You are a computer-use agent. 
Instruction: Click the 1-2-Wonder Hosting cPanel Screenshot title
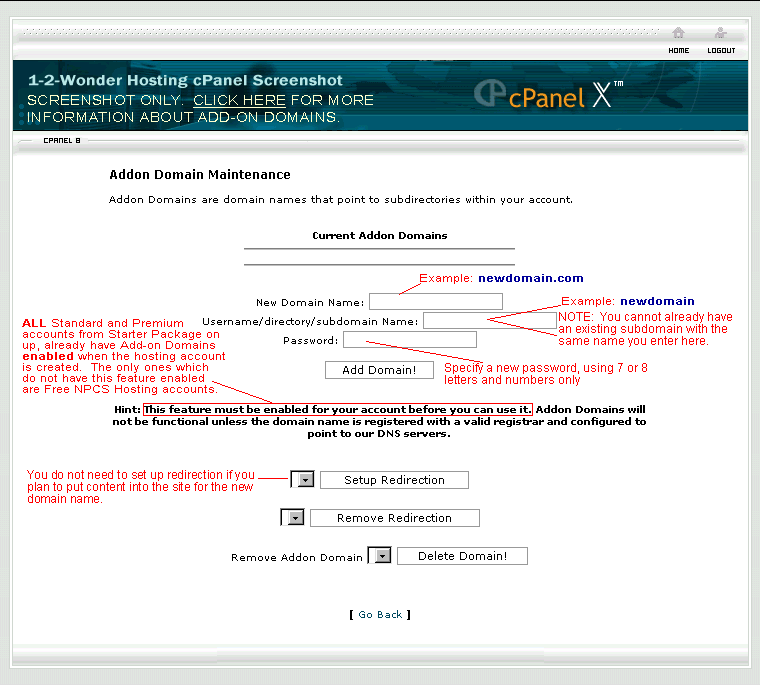[x=185, y=80]
